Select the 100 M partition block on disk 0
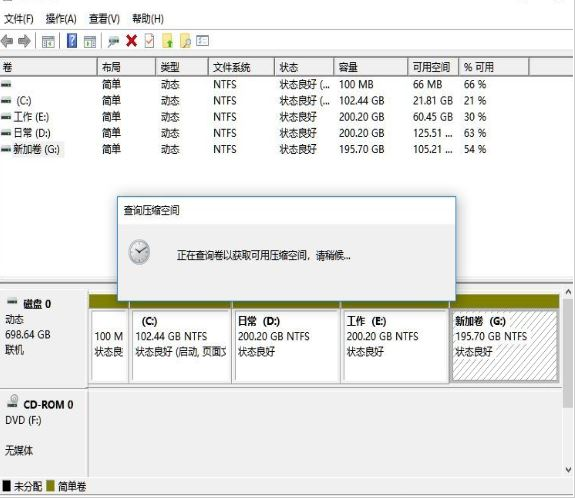The image size is (579, 500). (109, 345)
